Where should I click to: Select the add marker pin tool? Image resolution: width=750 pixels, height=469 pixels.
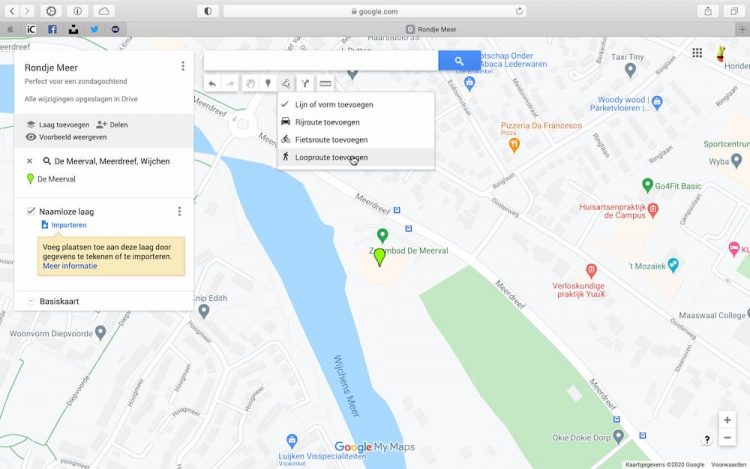[268, 84]
